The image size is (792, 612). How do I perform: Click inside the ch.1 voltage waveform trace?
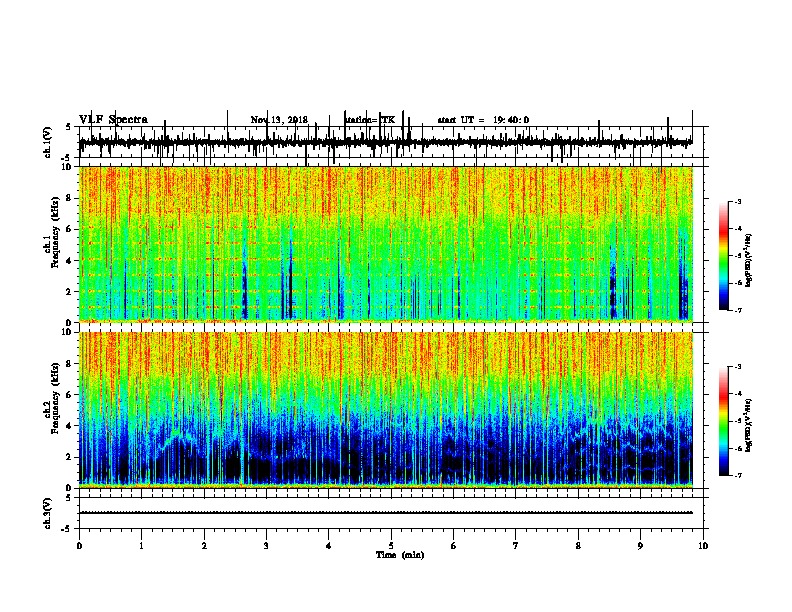pos(386,143)
